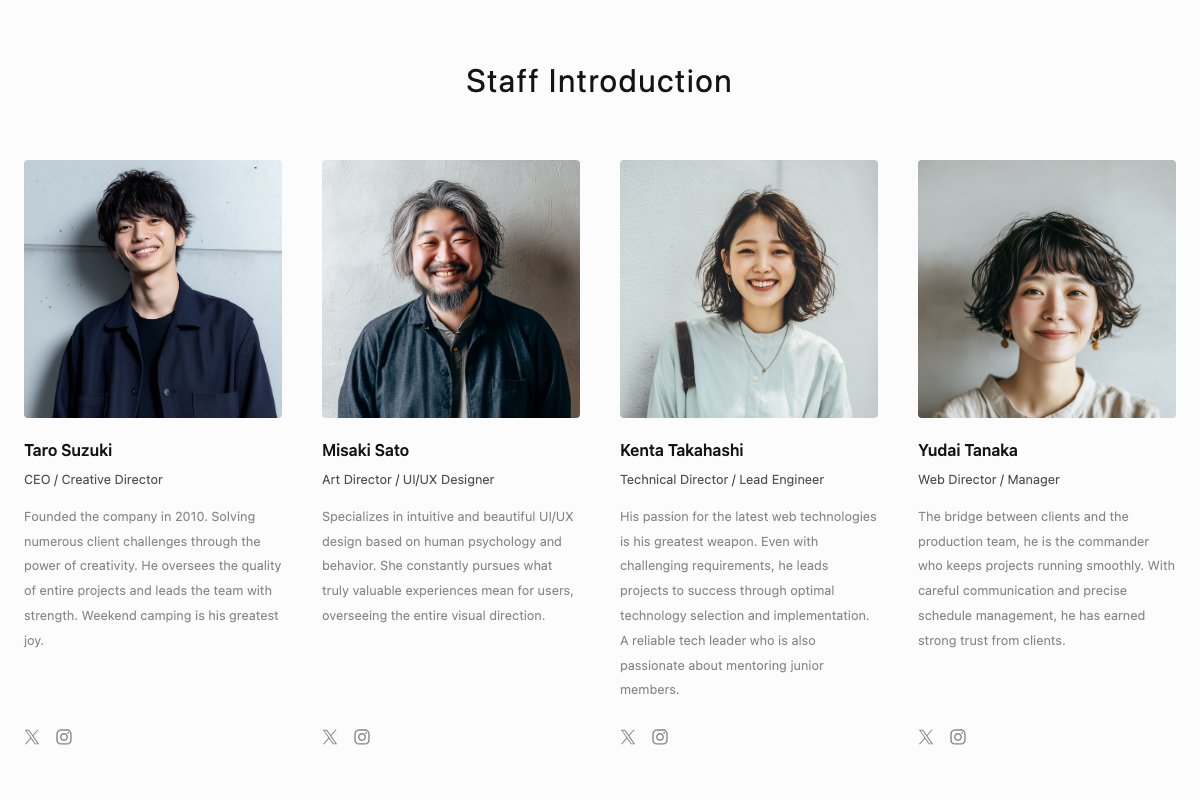The image size is (1200, 800).
Task: Click the name Taro Suzuki
Action: [x=68, y=450]
